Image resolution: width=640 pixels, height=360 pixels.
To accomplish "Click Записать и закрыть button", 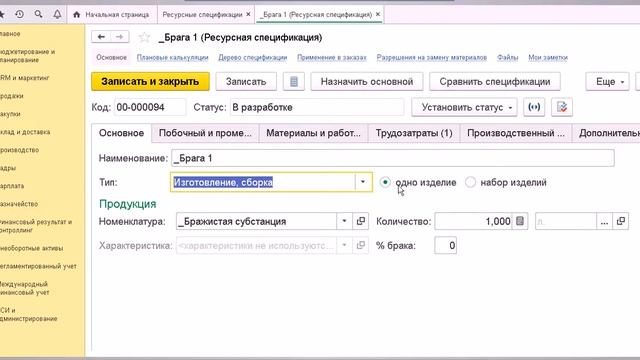I will tap(150, 82).
